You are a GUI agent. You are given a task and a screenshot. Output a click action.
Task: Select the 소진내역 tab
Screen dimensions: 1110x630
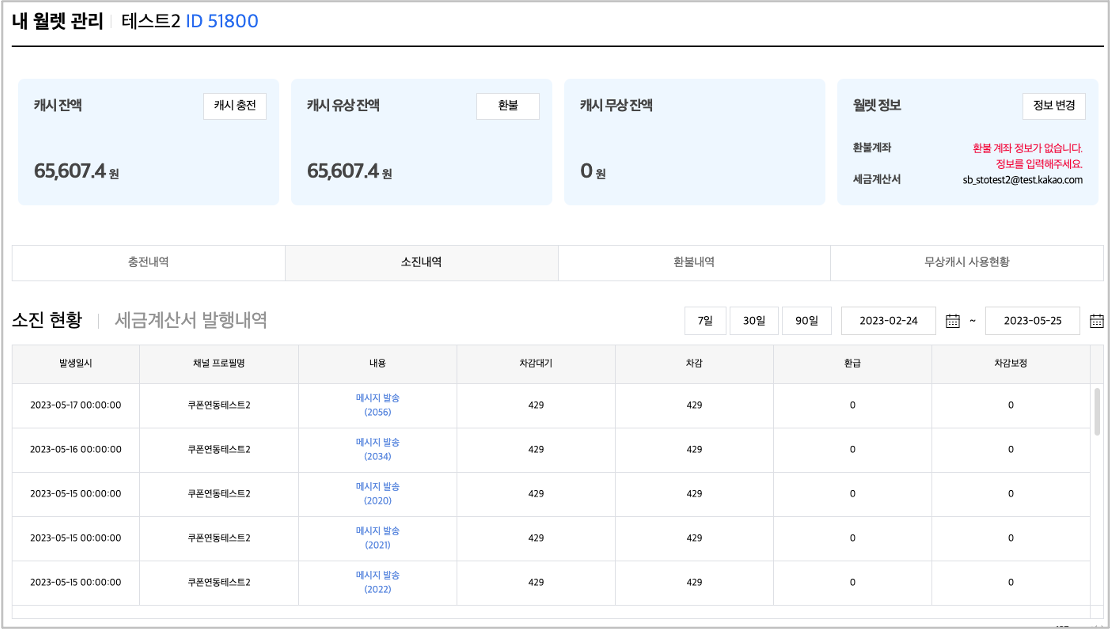tap(421, 262)
